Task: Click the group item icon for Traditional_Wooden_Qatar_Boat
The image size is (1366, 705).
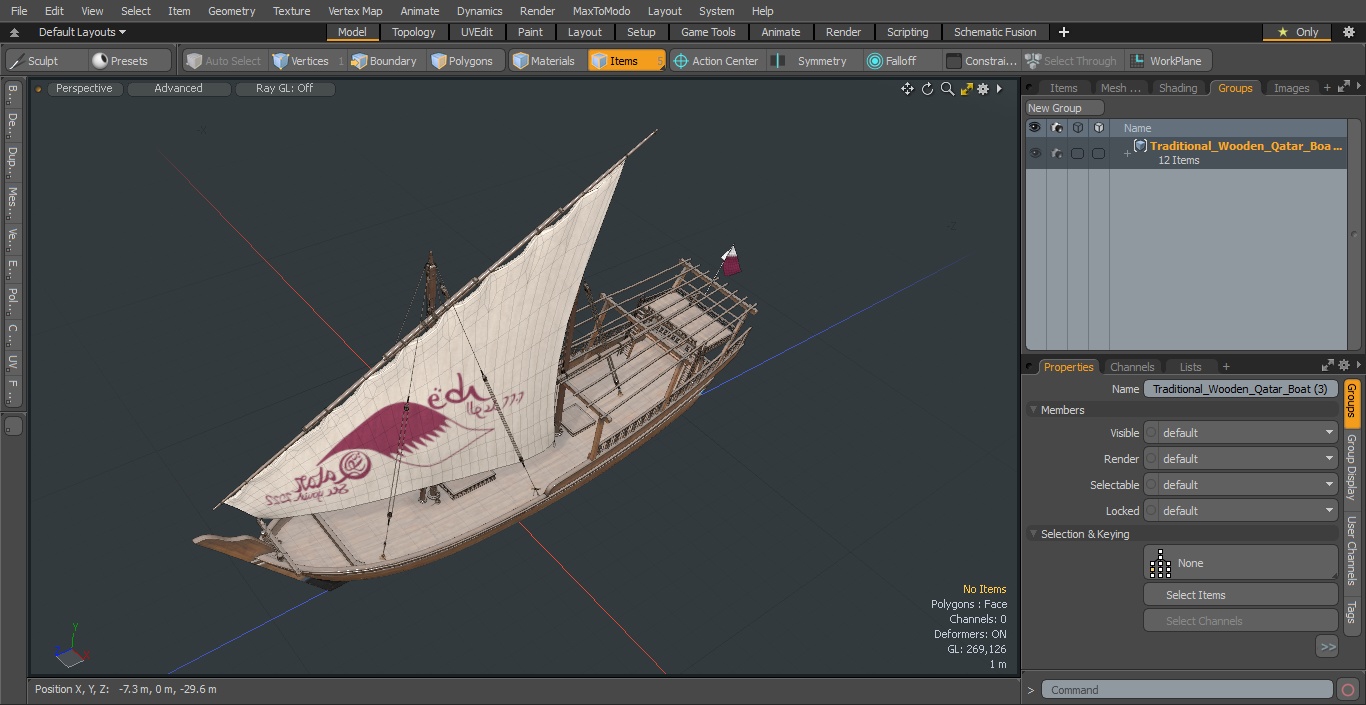Action: tap(1140, 146)
